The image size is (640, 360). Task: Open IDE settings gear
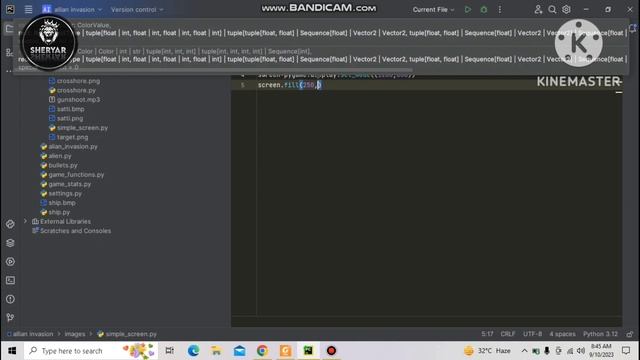(566, 9)
